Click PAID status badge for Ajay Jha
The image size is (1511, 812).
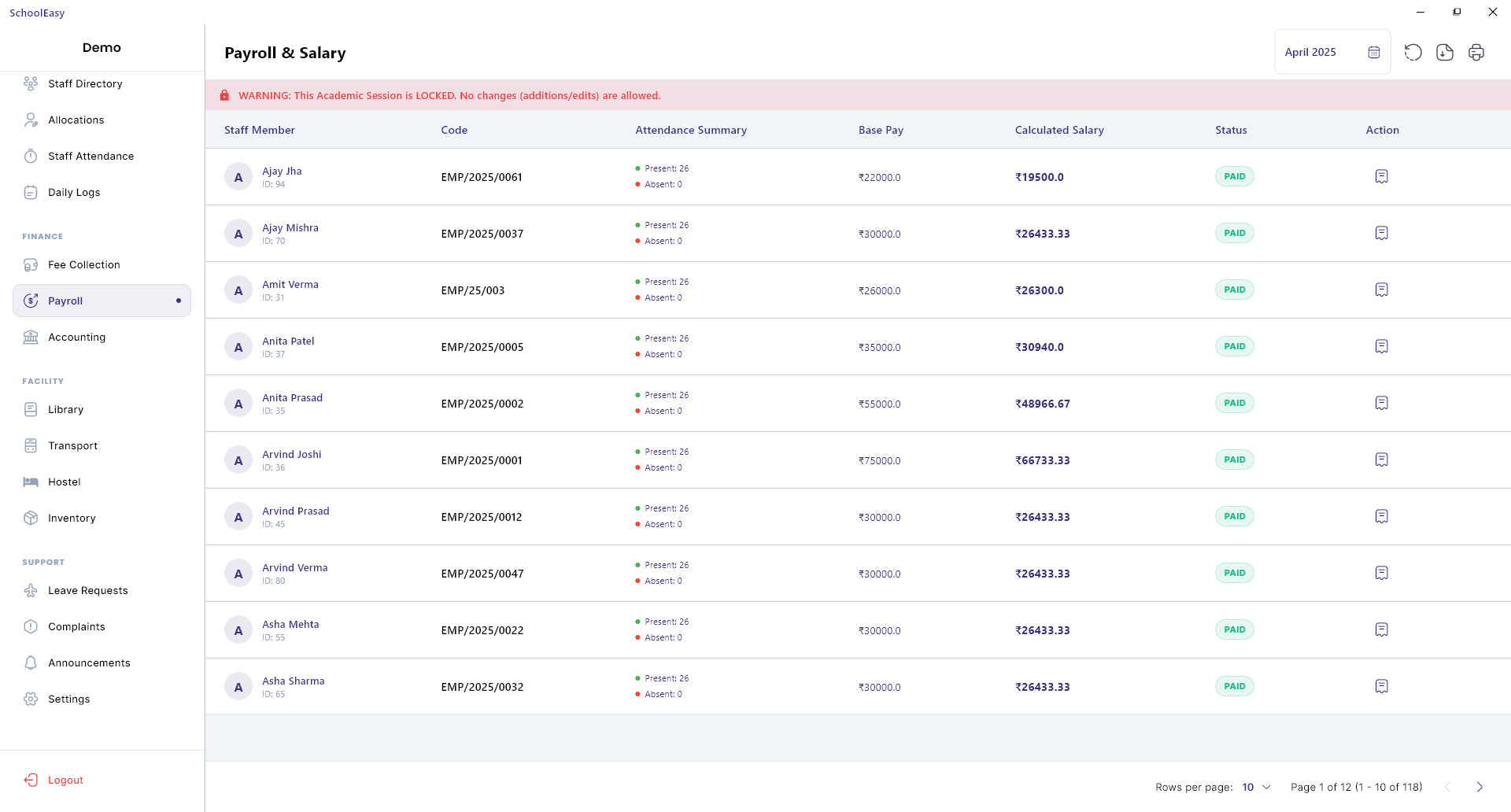pos(1235,176)
